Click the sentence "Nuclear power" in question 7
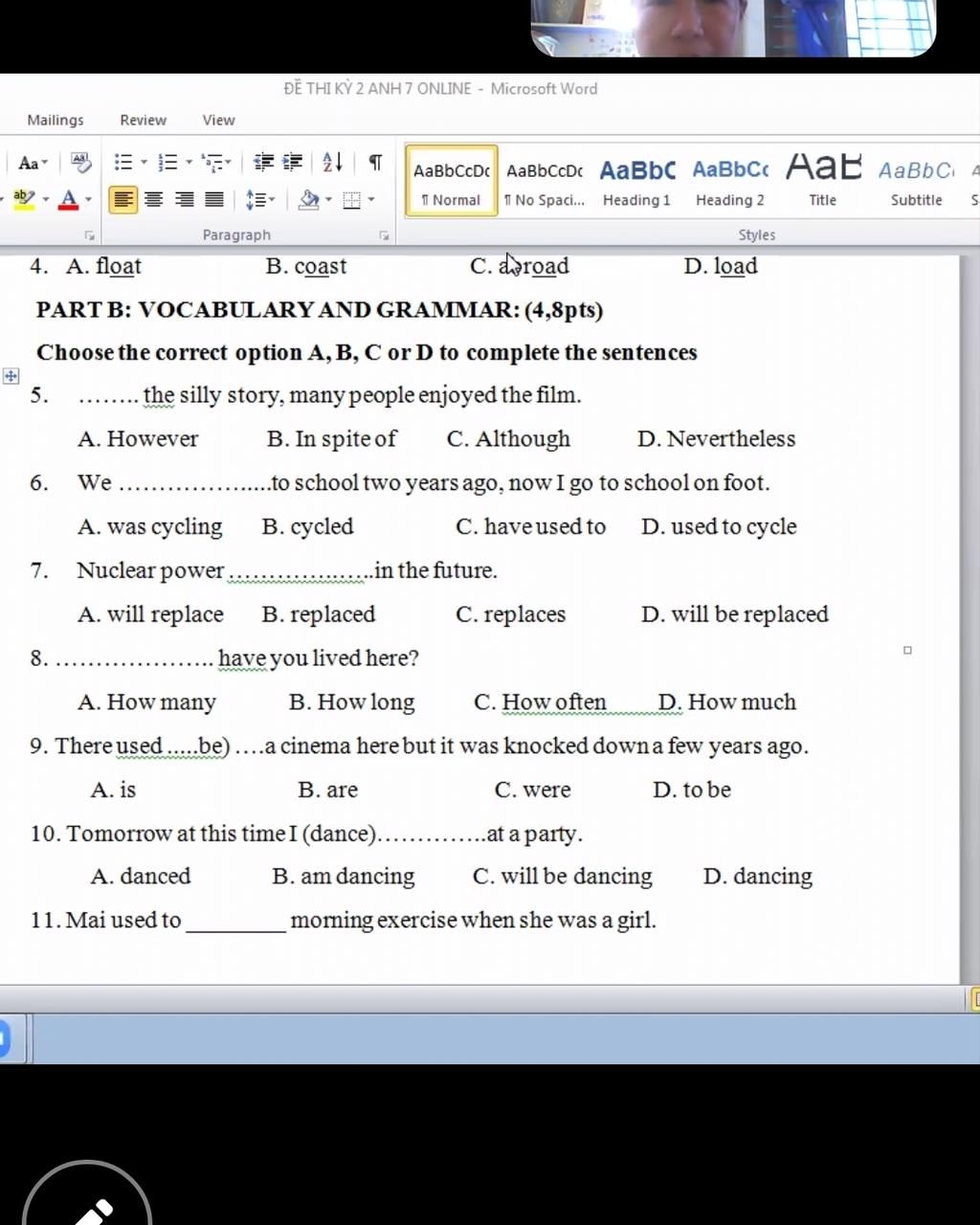The height and width of the screenshot is (1225, 980). (150, 571)
